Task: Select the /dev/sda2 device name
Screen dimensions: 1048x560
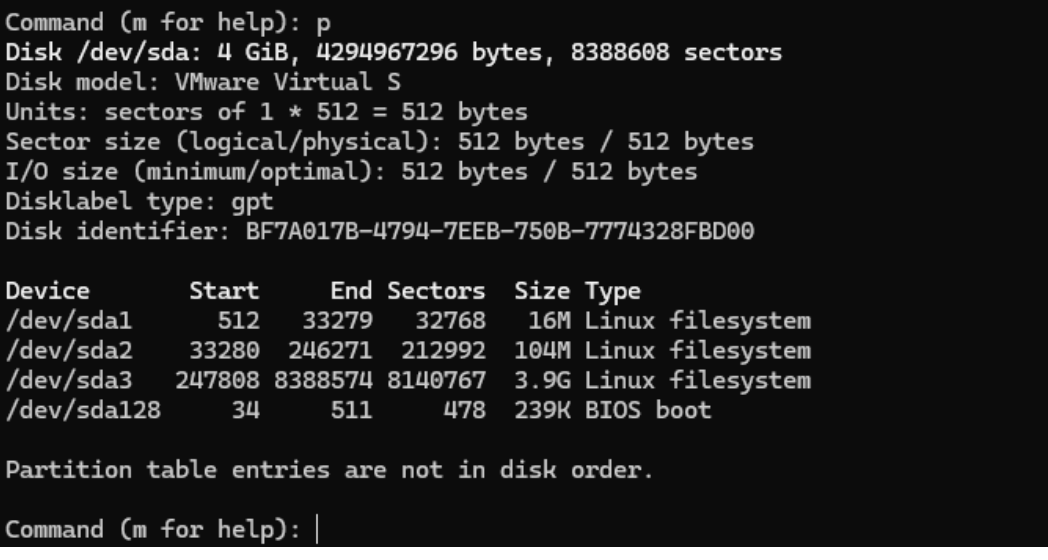Action: 69,351
